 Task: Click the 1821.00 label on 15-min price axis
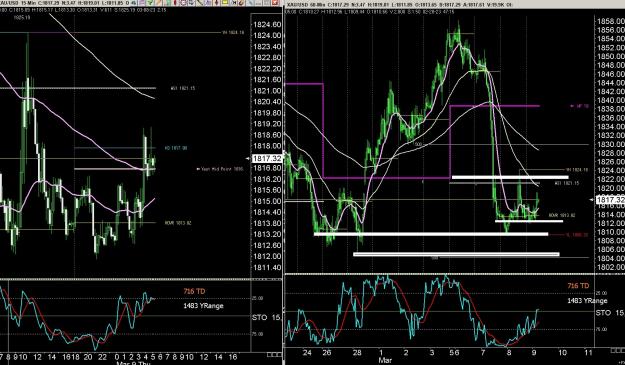pos(267,91)
